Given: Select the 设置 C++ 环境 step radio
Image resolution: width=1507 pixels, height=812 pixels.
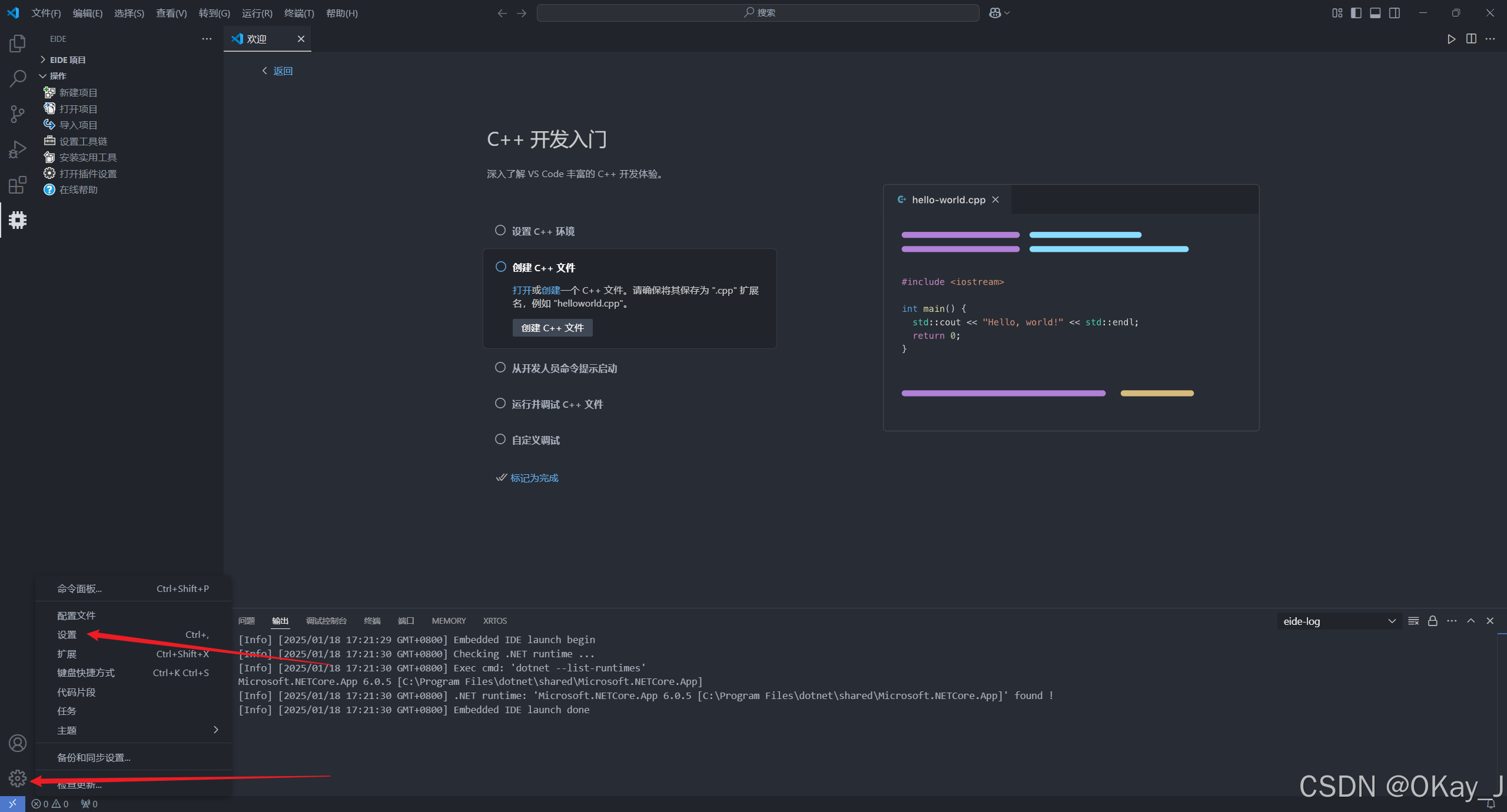Looking at the screenshot, I should 500,231.
